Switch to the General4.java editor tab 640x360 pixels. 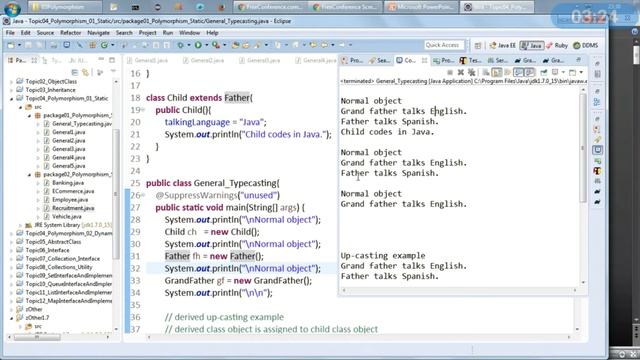click(x=316, y=60)
